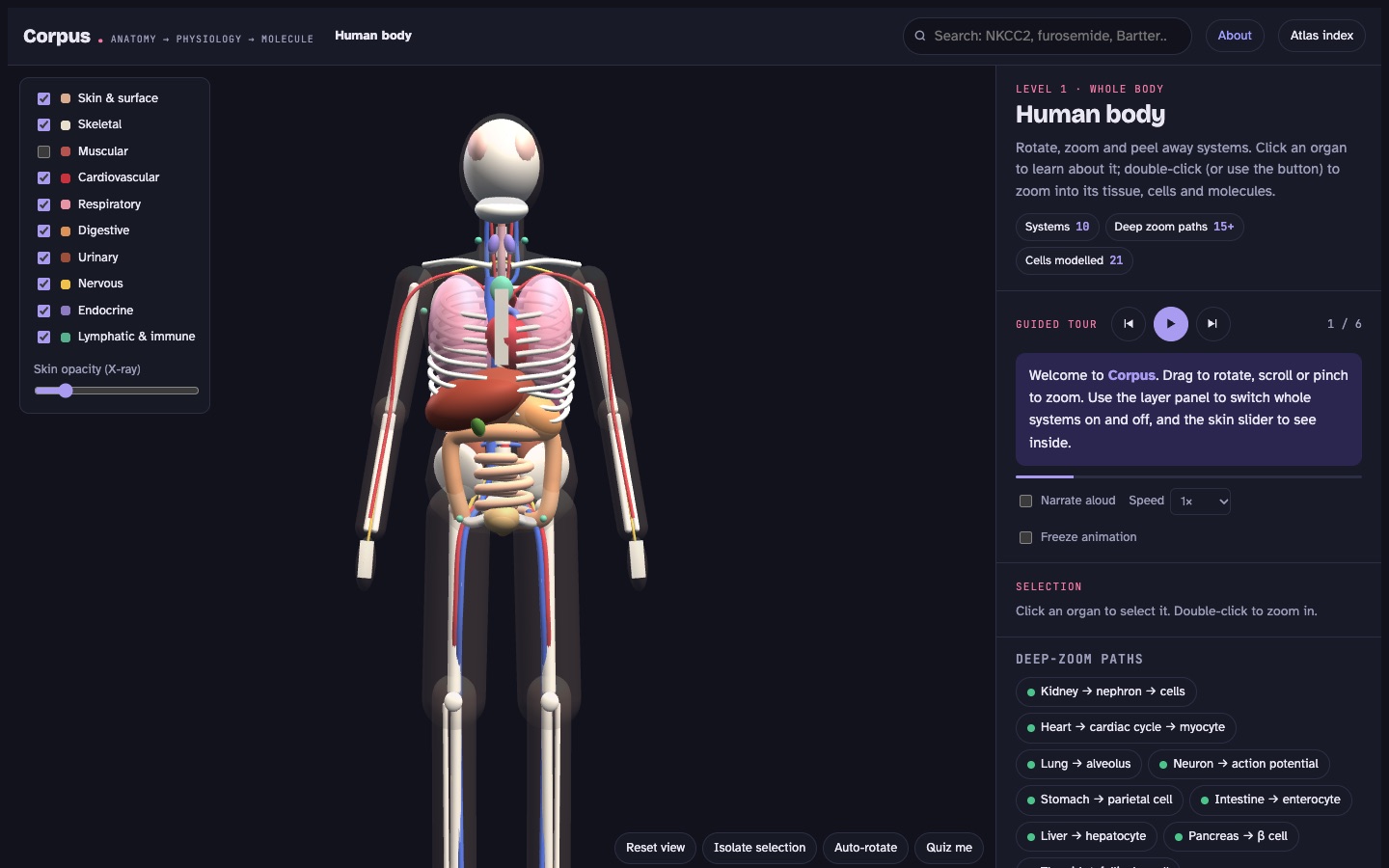Open Heart → cardiac cycle → myocyte path
Viewport: 1389px width, 868px height.
pyautogui.click(x=1126, y=727)
